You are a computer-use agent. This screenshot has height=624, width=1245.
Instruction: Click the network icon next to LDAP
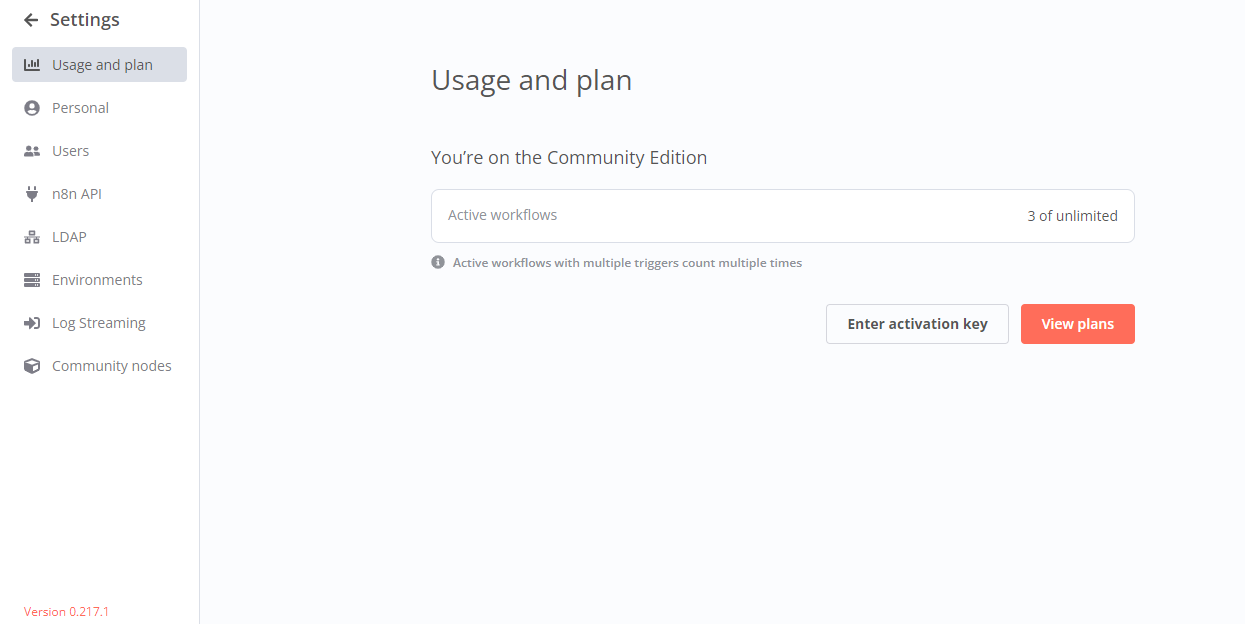(32, 237)
